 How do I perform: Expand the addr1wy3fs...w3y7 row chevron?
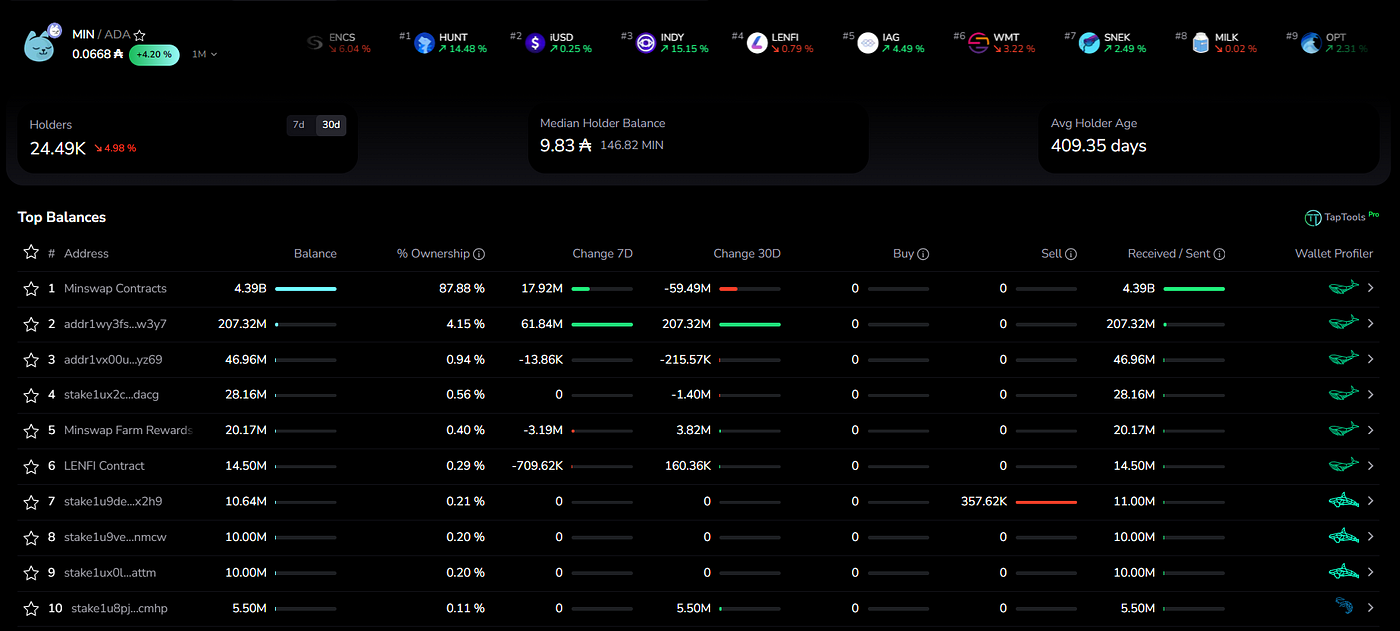1371,324
